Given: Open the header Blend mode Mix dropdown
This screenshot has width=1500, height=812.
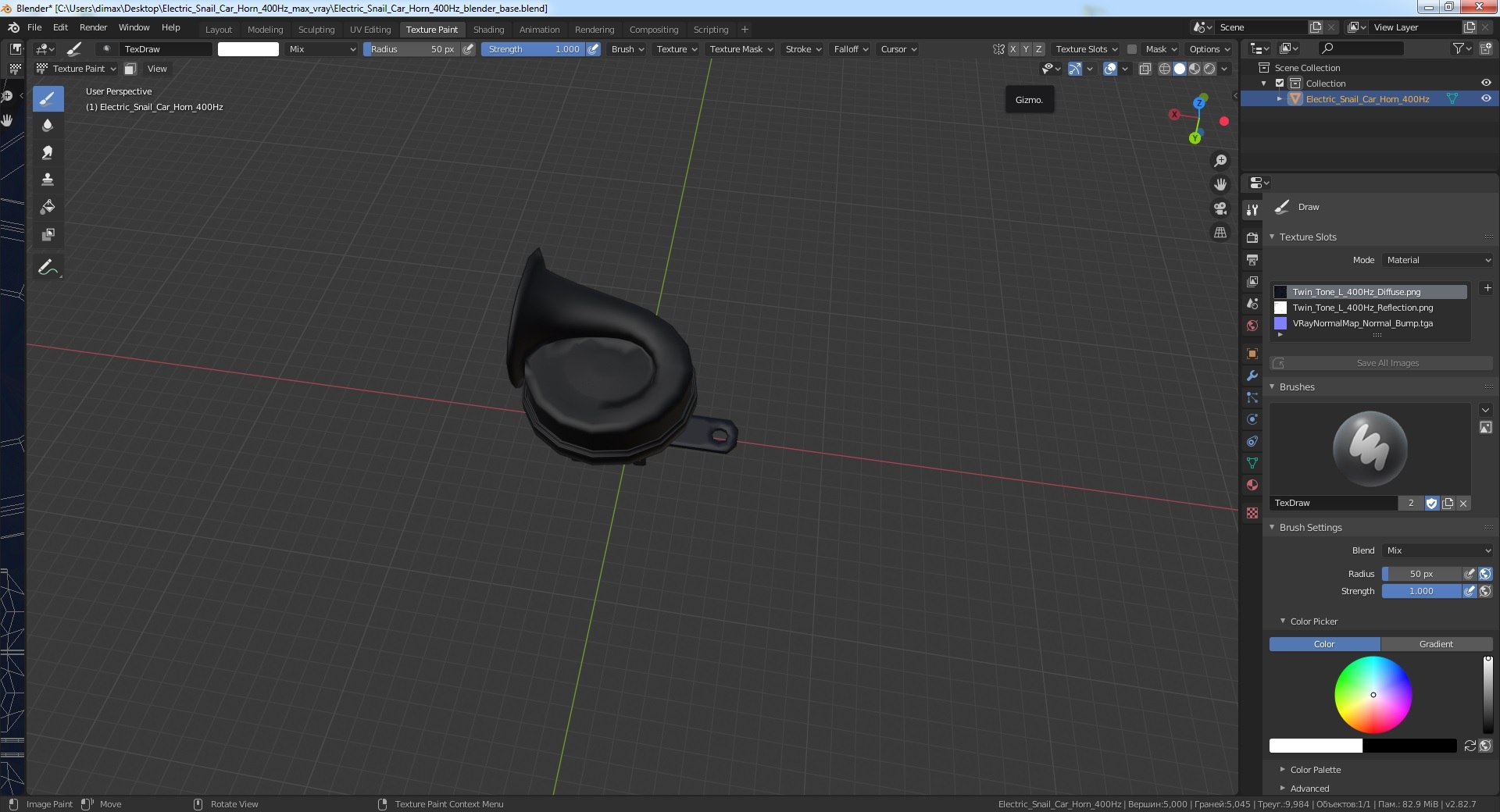Looking at the screenshot, I should (322, 49).
